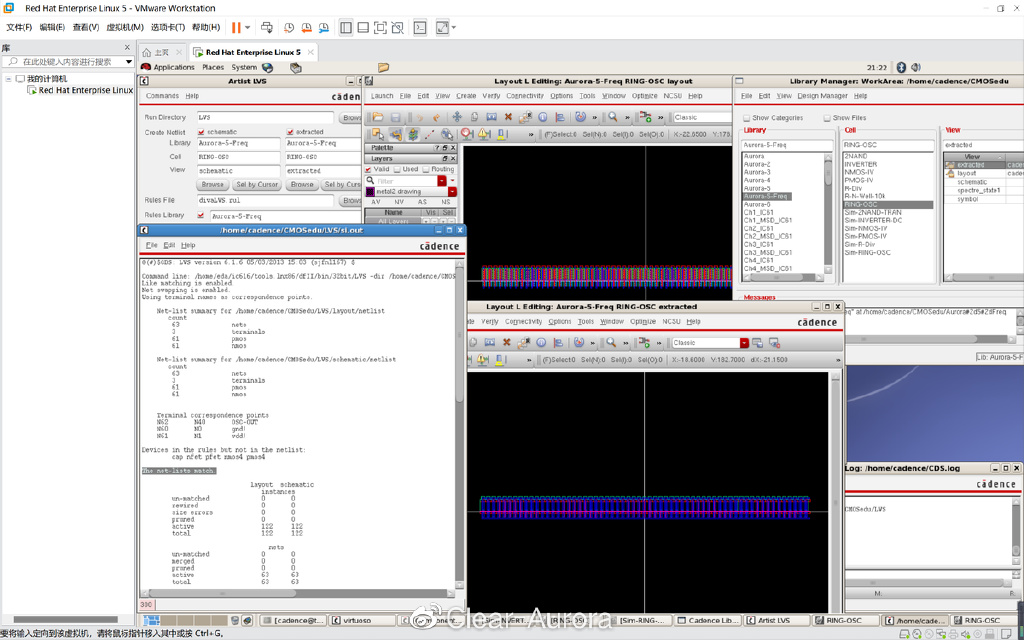Take a VM snapshot with clock icon

[289, 27]
